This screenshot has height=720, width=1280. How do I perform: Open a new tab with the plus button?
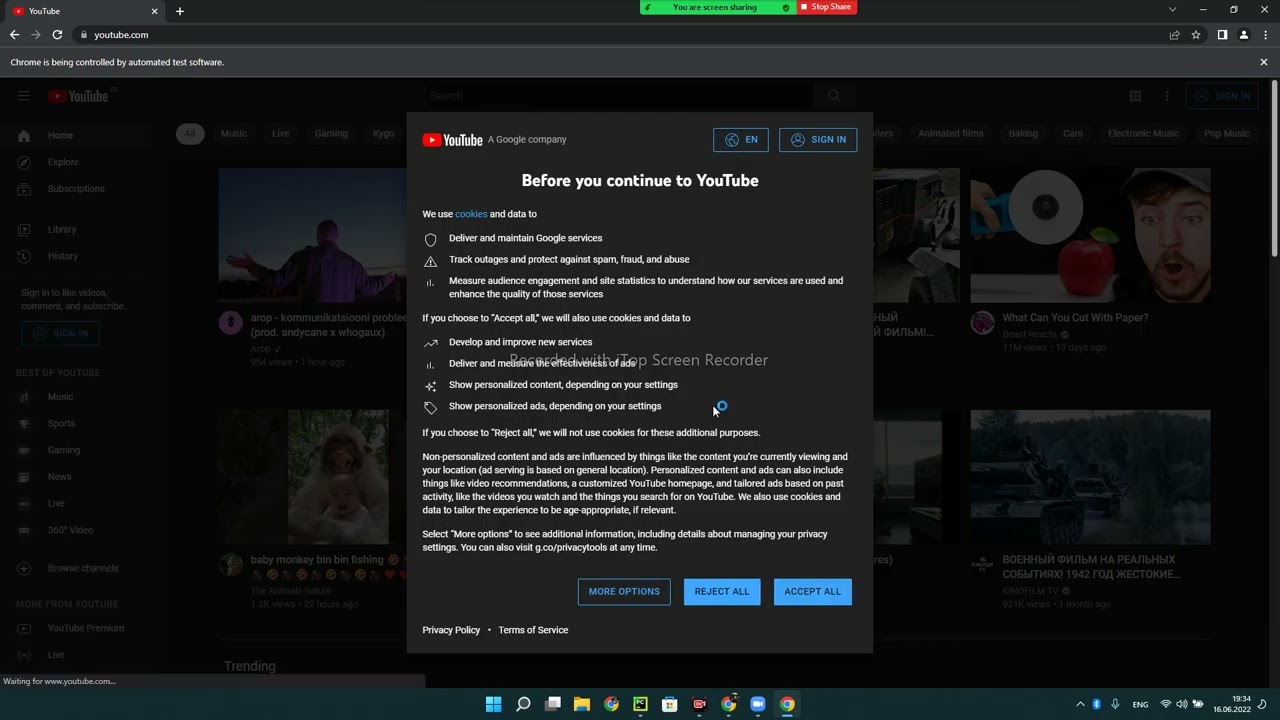point(180,11)
